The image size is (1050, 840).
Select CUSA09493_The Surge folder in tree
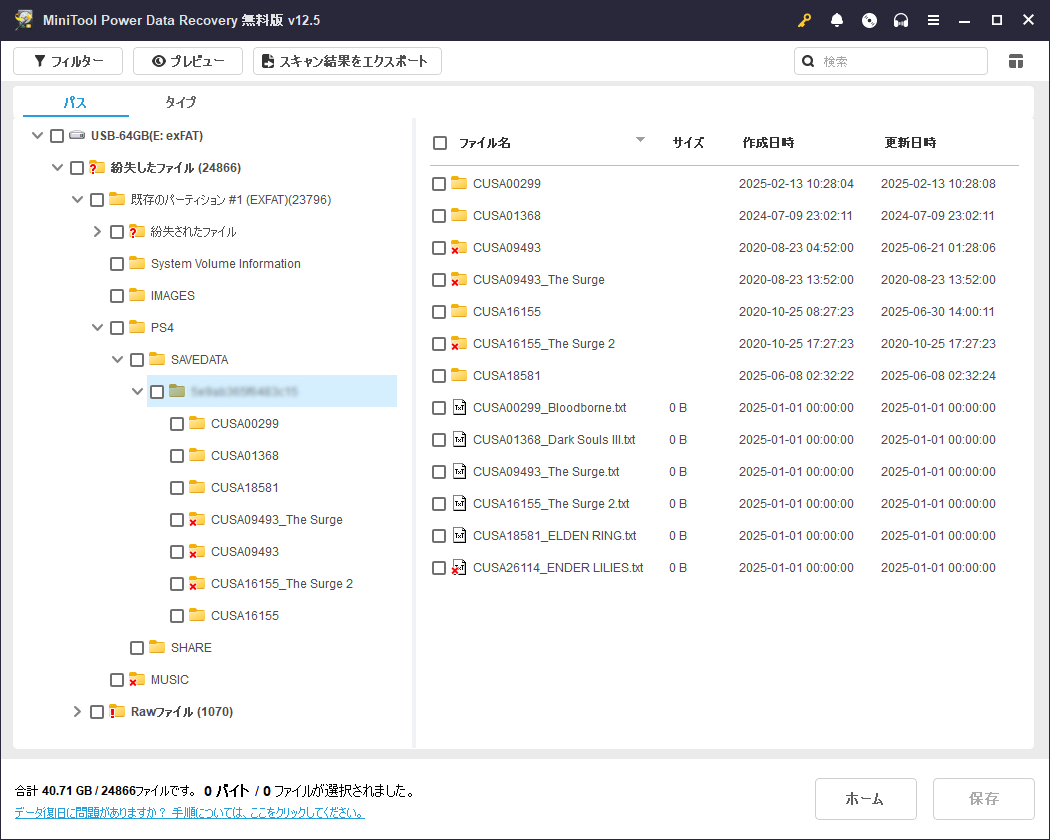click(277, 520)
